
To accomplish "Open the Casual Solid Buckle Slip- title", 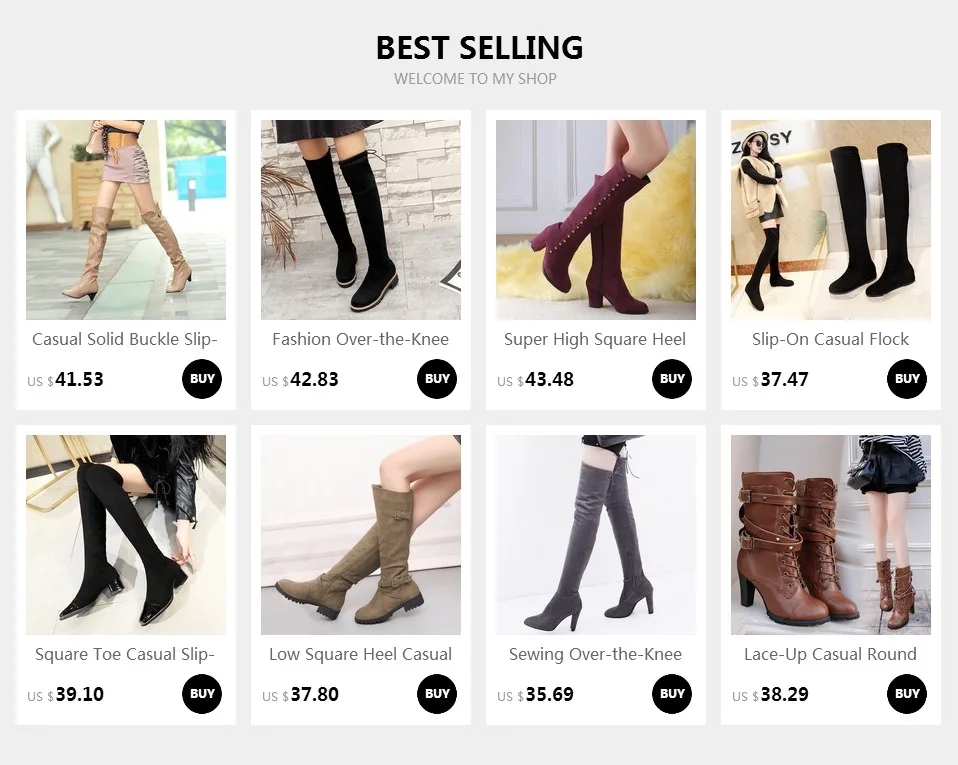I will tap(125, 339).
